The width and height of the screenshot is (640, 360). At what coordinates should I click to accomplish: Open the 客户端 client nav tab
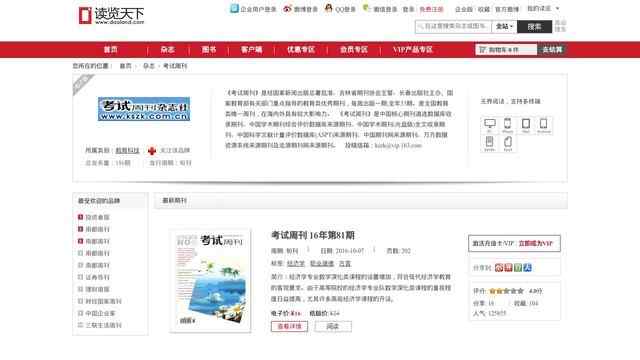click(251, 49)
